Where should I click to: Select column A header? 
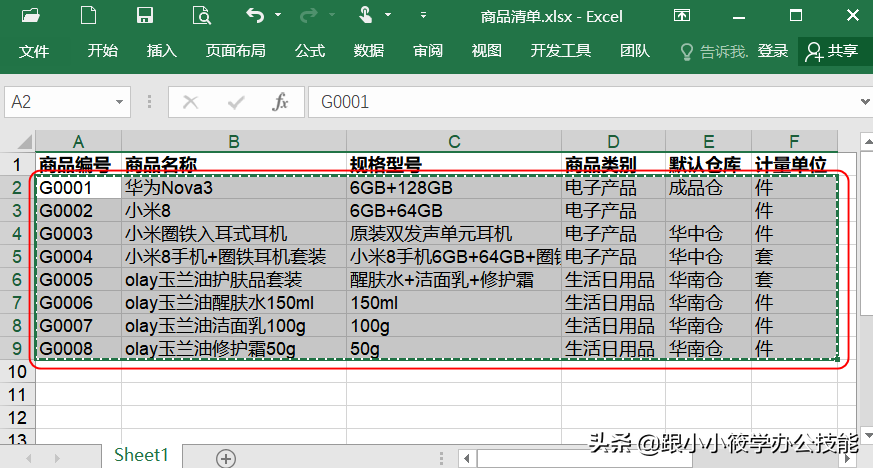click(x=79, y=141)
